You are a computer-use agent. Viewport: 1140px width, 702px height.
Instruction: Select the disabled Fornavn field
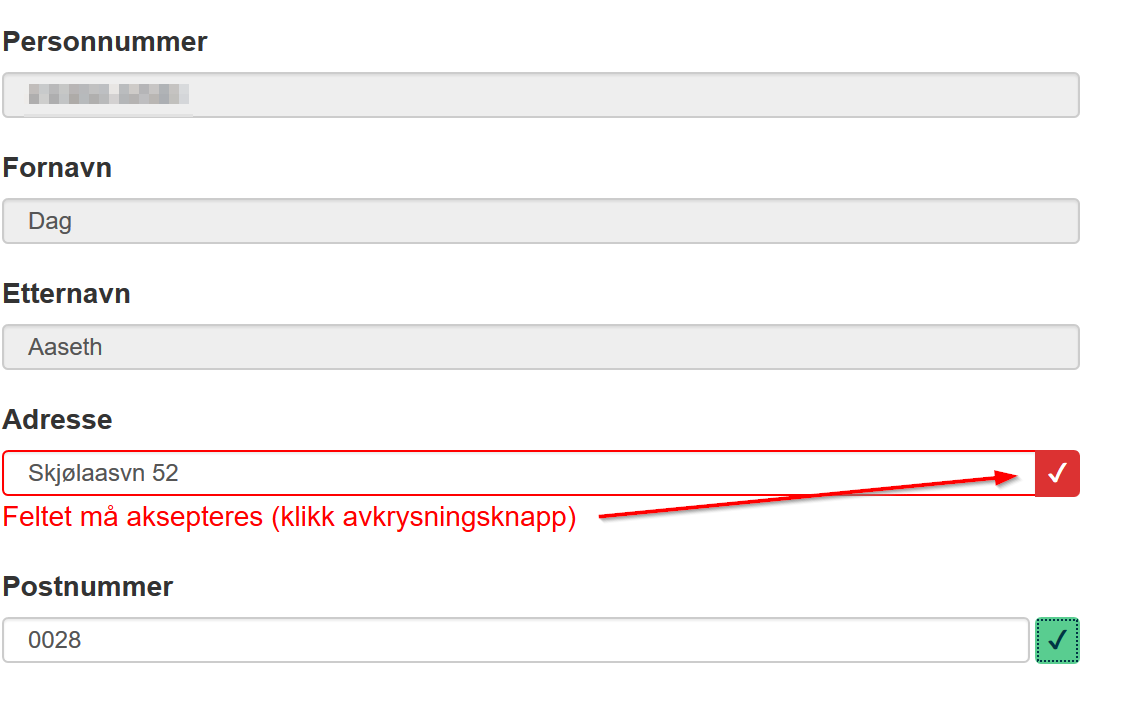coord(541,221)
